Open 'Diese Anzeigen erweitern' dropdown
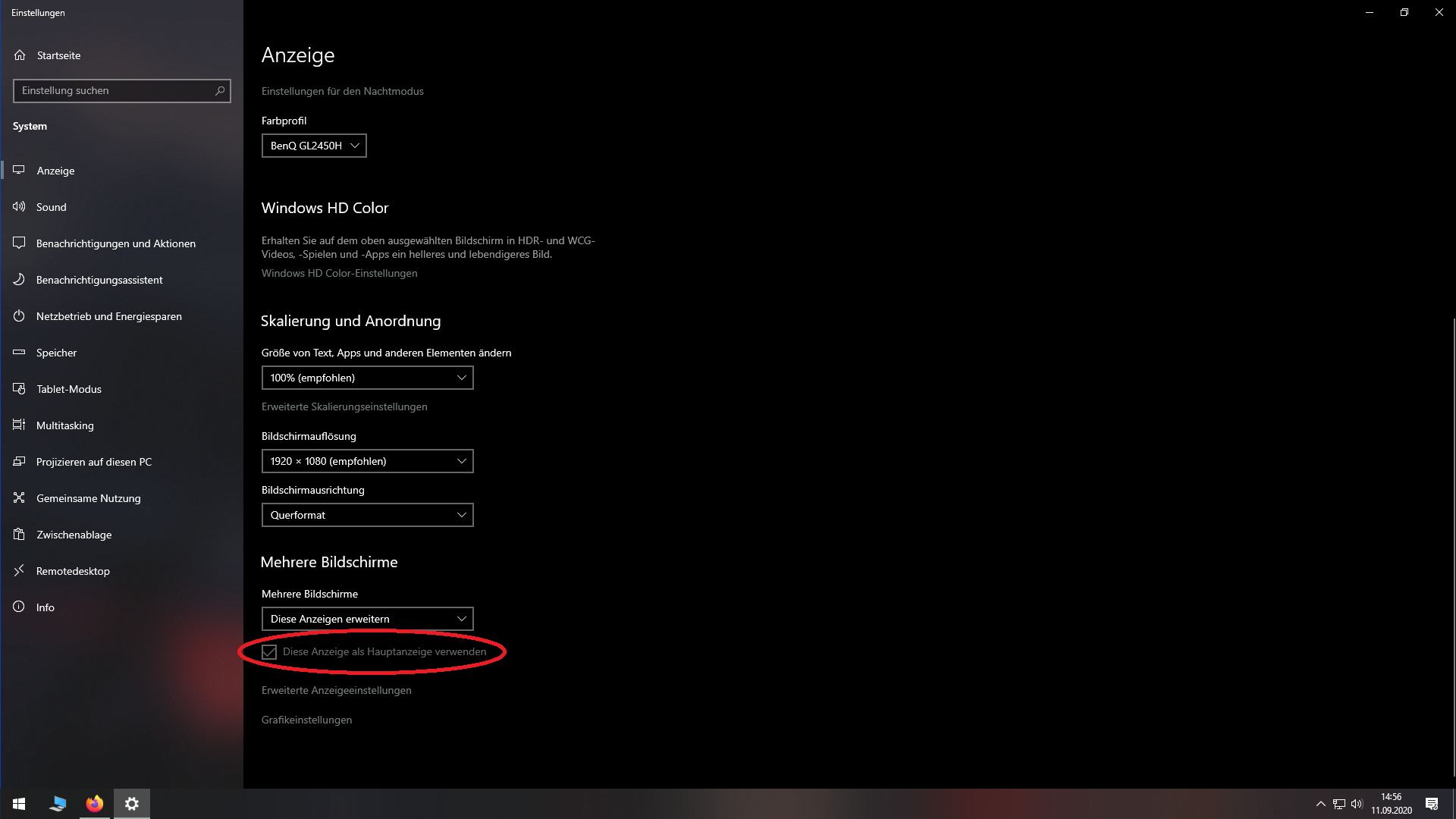Image resolution: width=1456 pixels, height=819 pixels. click(x=367, y=619)
